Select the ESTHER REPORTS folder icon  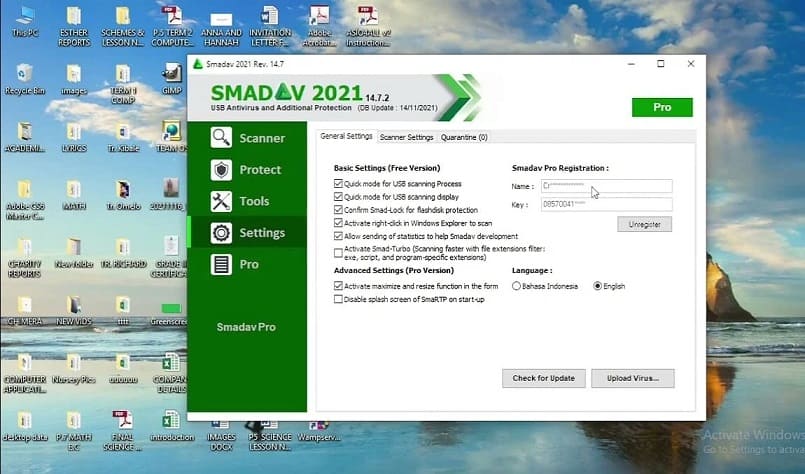click(x=74, y=27)
